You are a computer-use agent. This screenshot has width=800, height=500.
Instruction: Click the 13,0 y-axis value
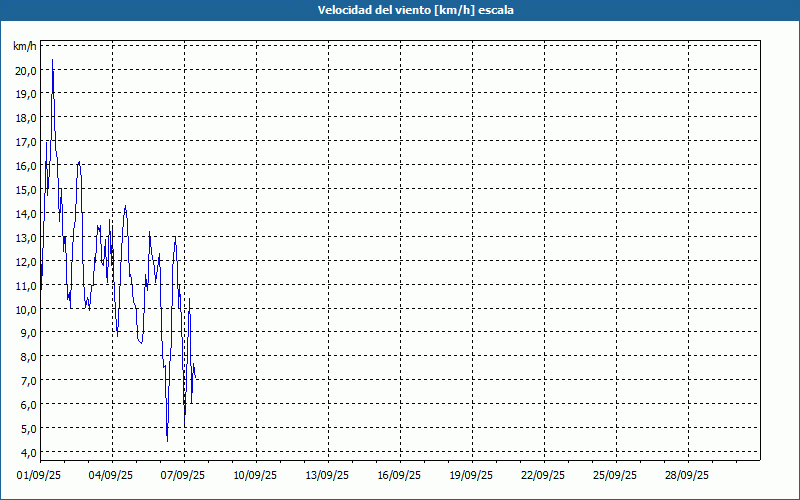click(x=26, y=238)
